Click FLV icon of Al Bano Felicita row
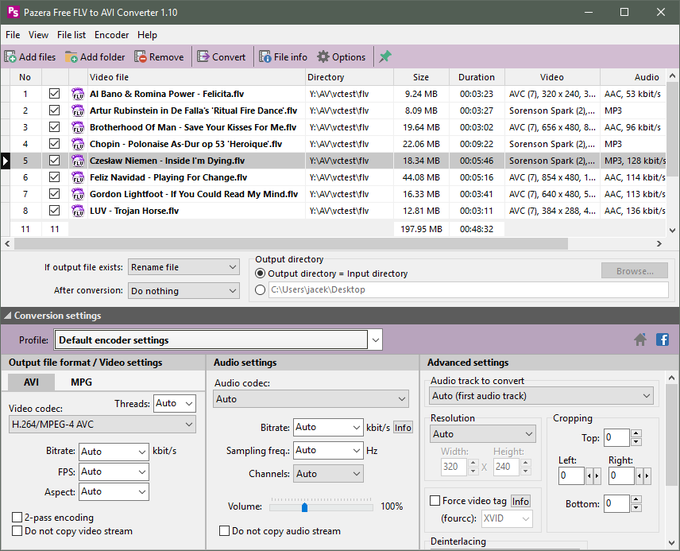 [78, 94]
